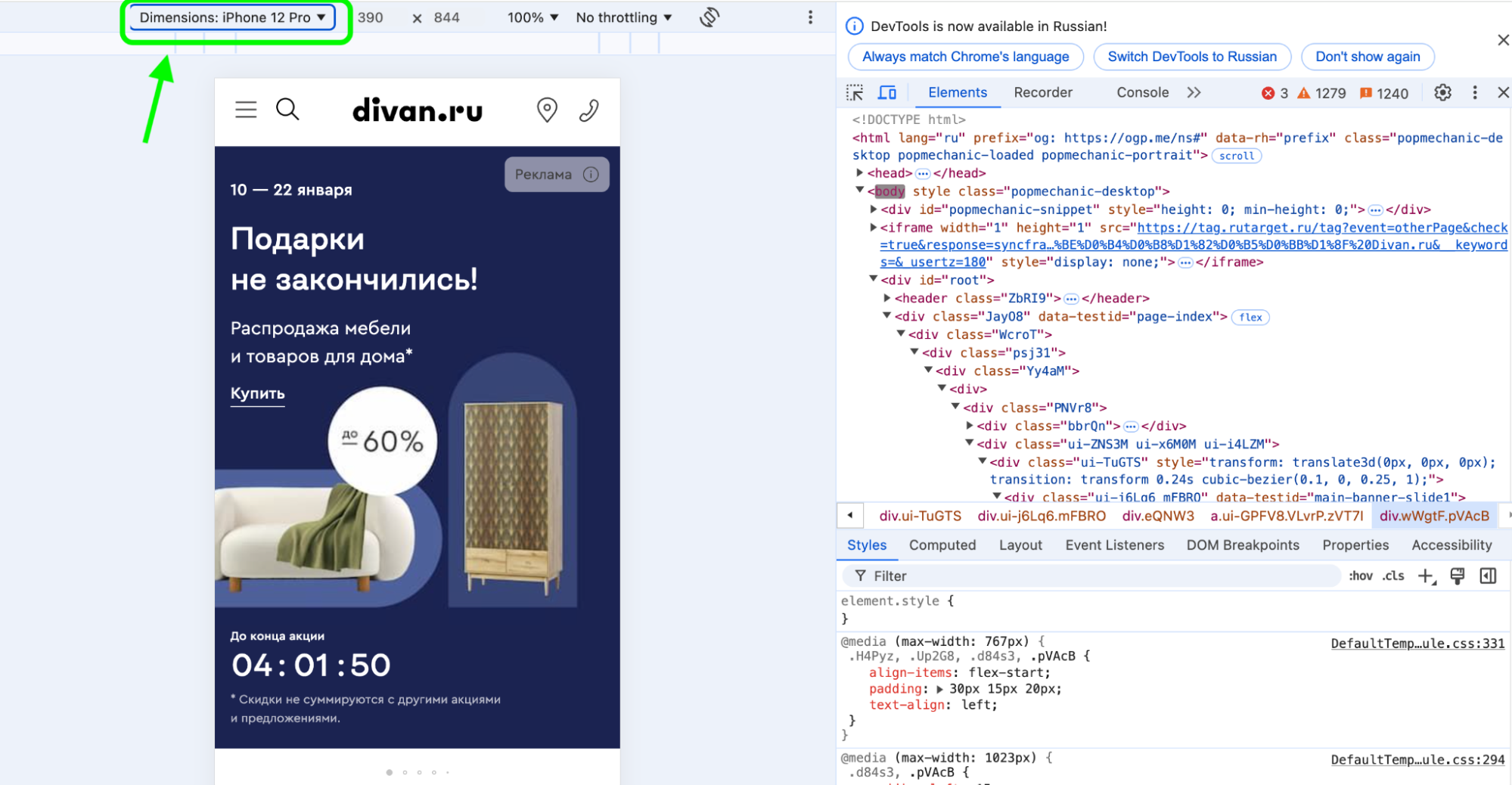1512x785 pixels.
Task: Click the red errors count icon
Action: [1268, 93]
